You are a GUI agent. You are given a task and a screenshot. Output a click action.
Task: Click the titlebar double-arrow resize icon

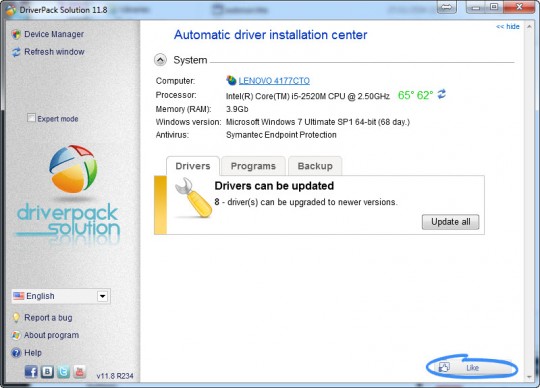click(446, 7)
